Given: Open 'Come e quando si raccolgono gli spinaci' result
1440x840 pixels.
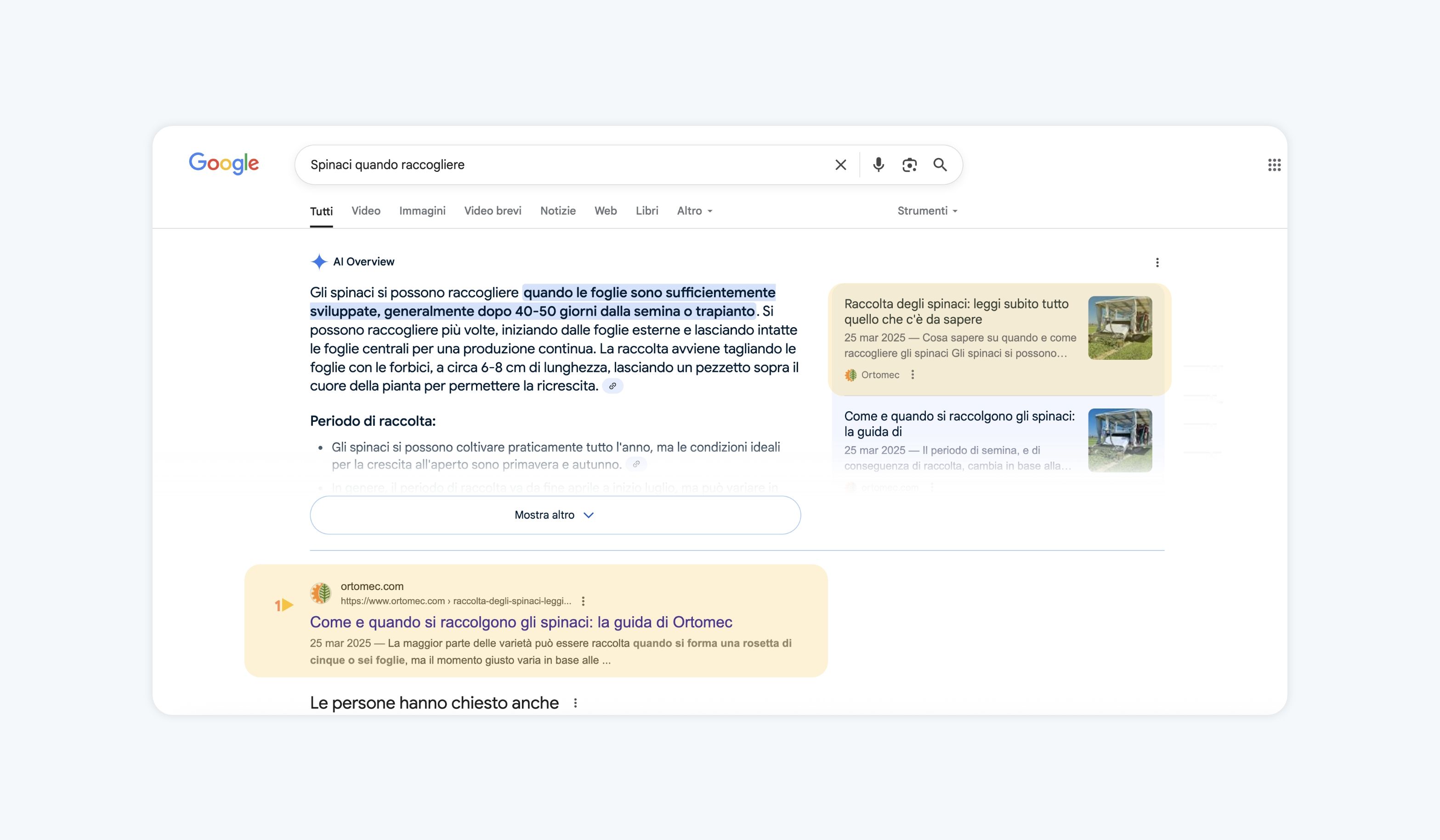Looking at the screenshot, I should tap(521, 622).
